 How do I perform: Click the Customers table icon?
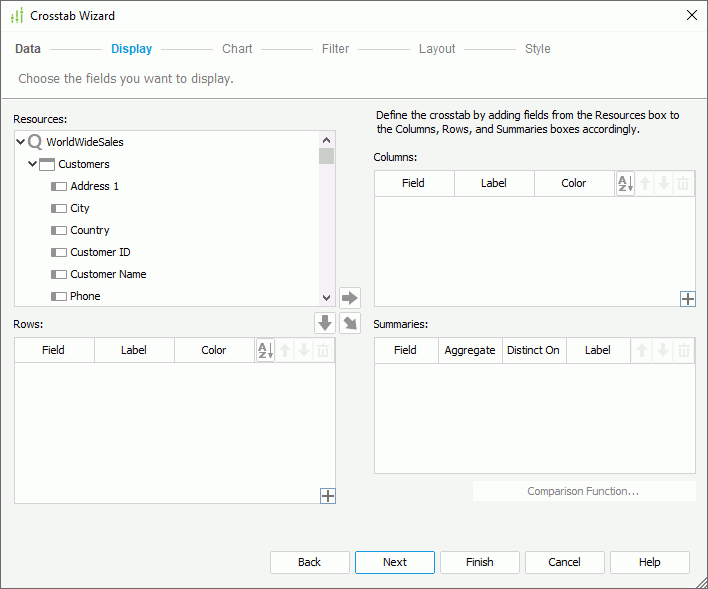(47, 164)
